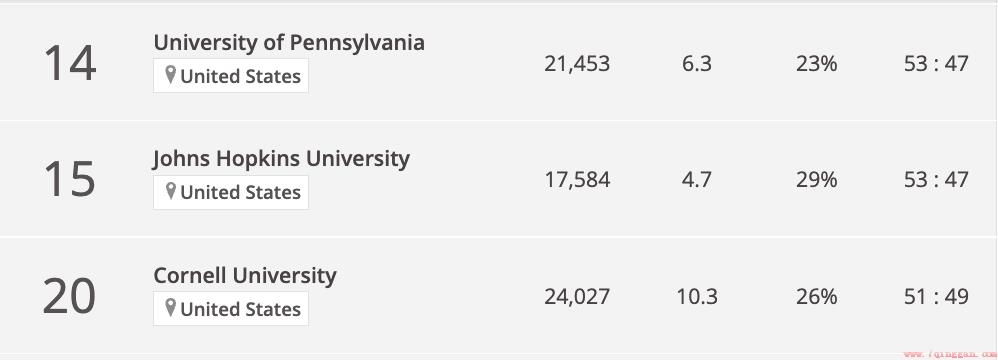Image resolution: width=998 pixels, height=360 pixels.
Task: Click location pin icon under Cornell University
Action: coord(170,308)
